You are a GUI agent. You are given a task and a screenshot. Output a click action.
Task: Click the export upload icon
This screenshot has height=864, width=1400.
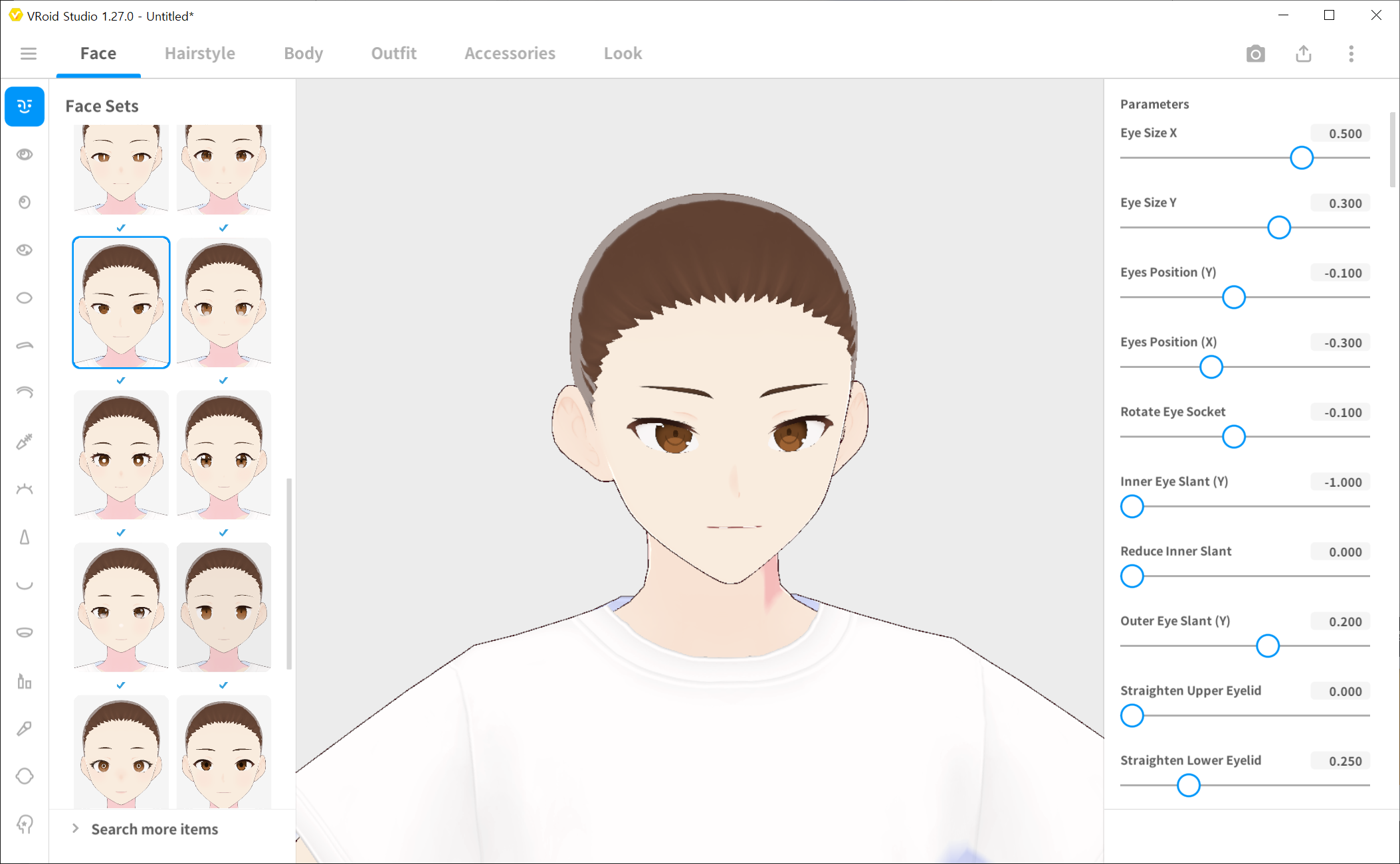click(1303, 53)
